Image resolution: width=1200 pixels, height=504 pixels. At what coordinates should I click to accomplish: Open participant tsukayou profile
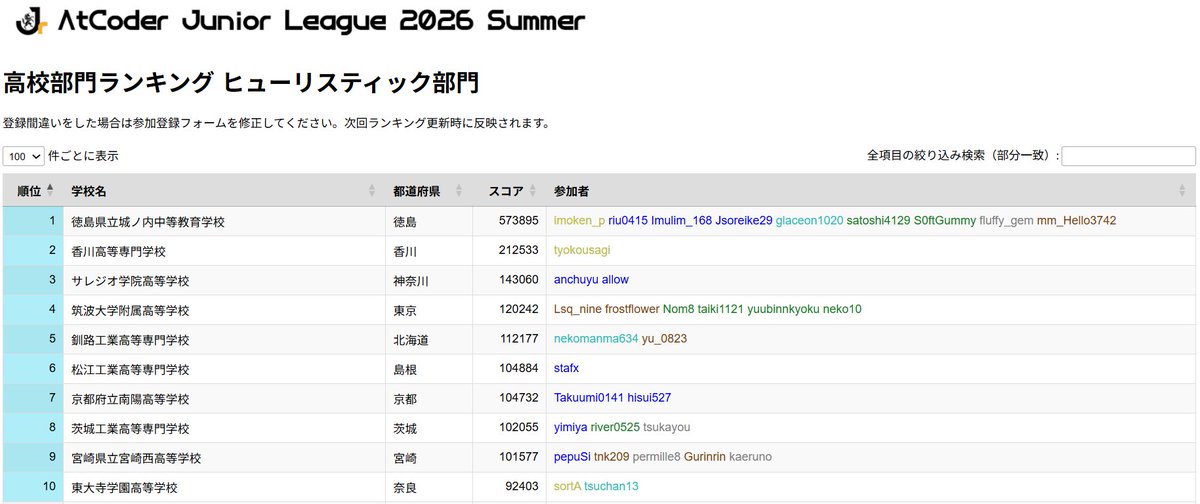pos(667,428)
